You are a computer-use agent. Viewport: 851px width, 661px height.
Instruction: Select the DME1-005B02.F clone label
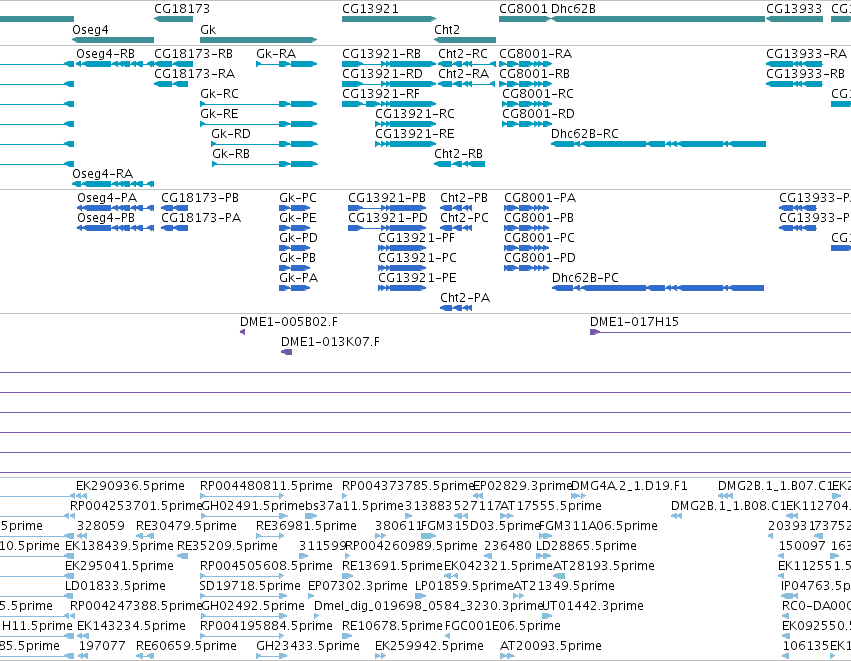(x=289, y=322)
